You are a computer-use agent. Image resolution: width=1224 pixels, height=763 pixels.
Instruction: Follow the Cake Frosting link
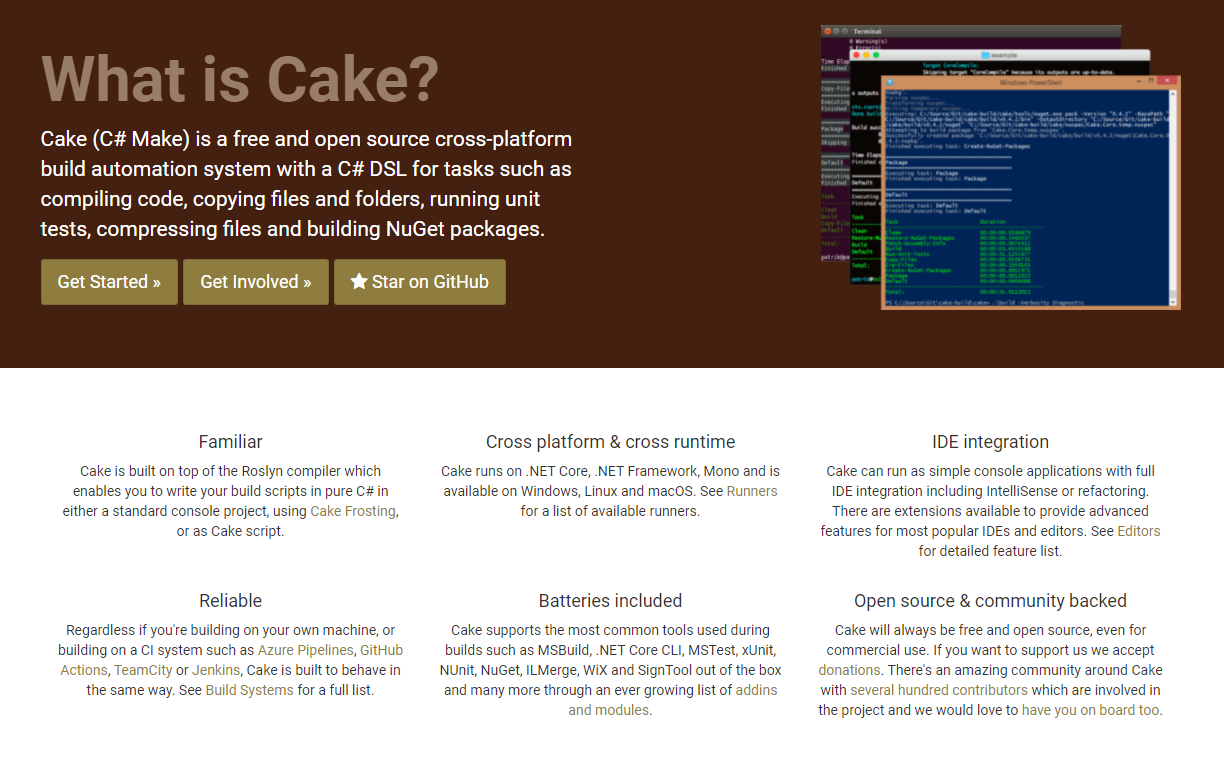tap(353, 511)
